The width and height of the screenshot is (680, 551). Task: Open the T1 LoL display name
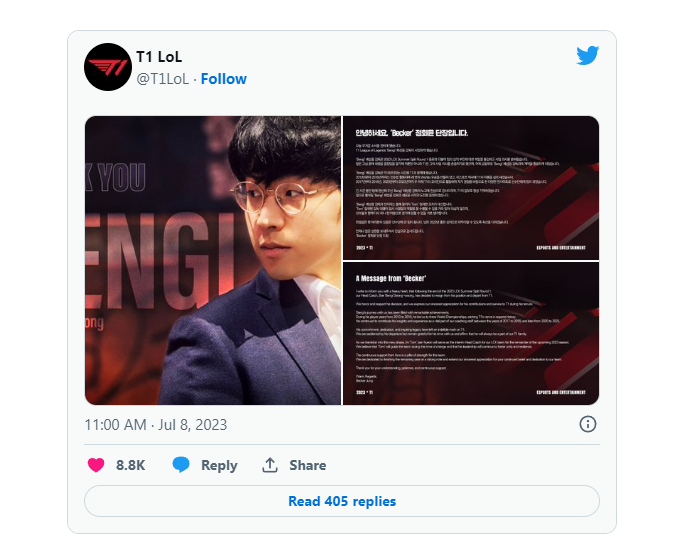click(x=159, y=57)
